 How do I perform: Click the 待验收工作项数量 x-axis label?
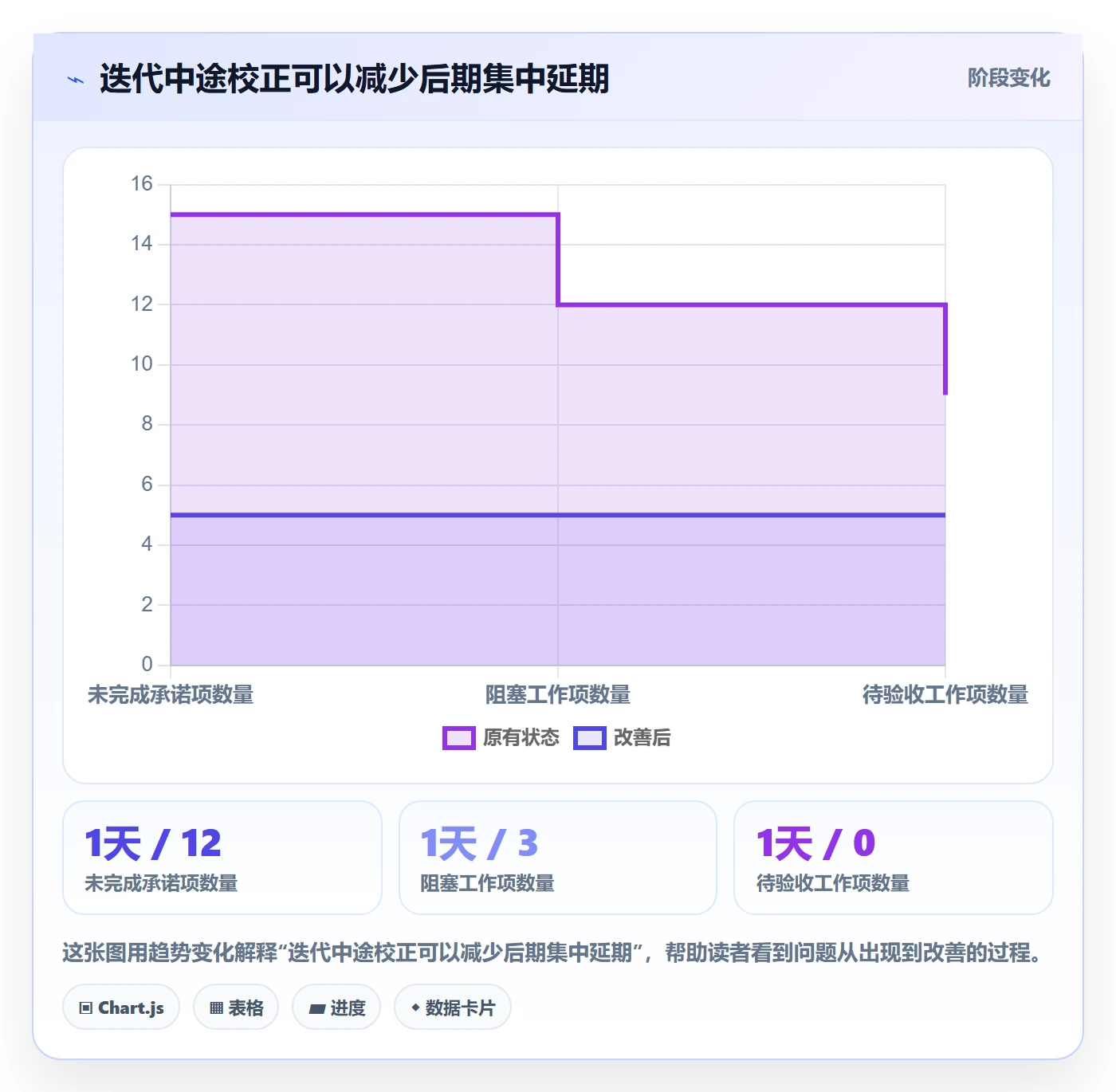pos(945,695)
